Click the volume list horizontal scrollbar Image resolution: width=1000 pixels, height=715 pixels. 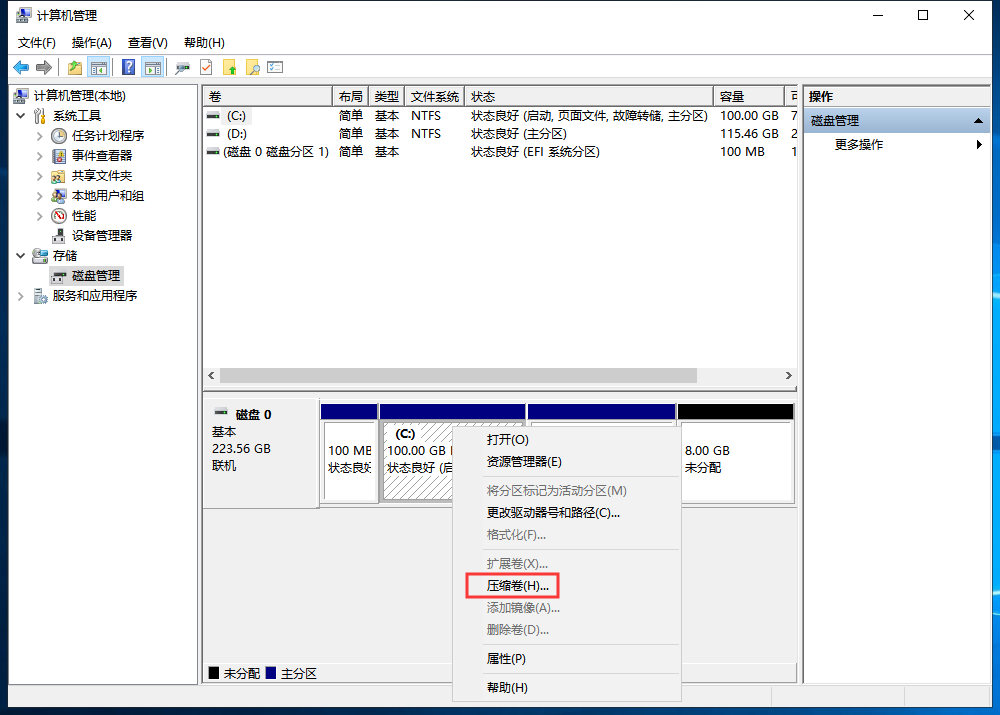coord(458,376)
